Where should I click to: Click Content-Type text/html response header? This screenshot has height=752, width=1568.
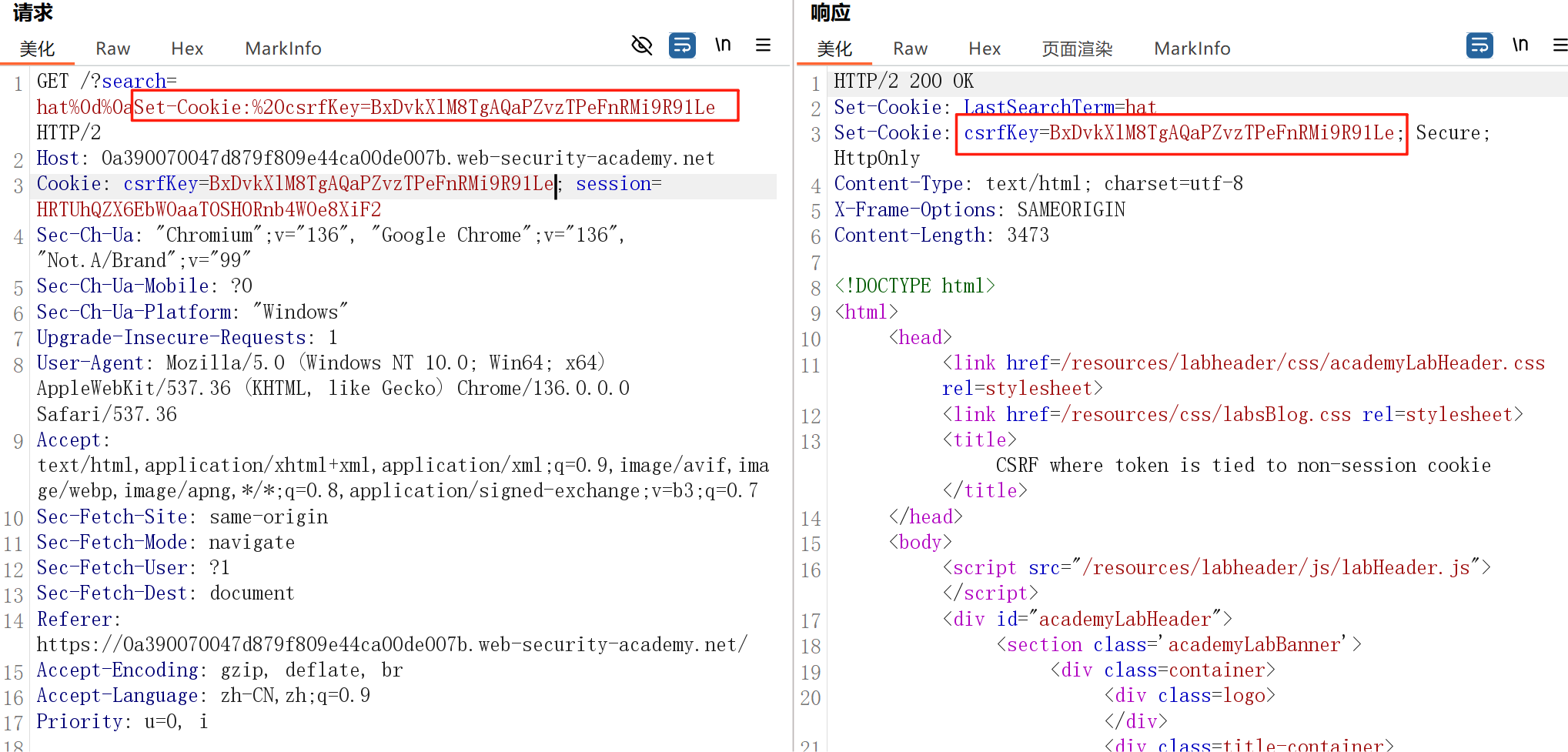point(1038,184)
